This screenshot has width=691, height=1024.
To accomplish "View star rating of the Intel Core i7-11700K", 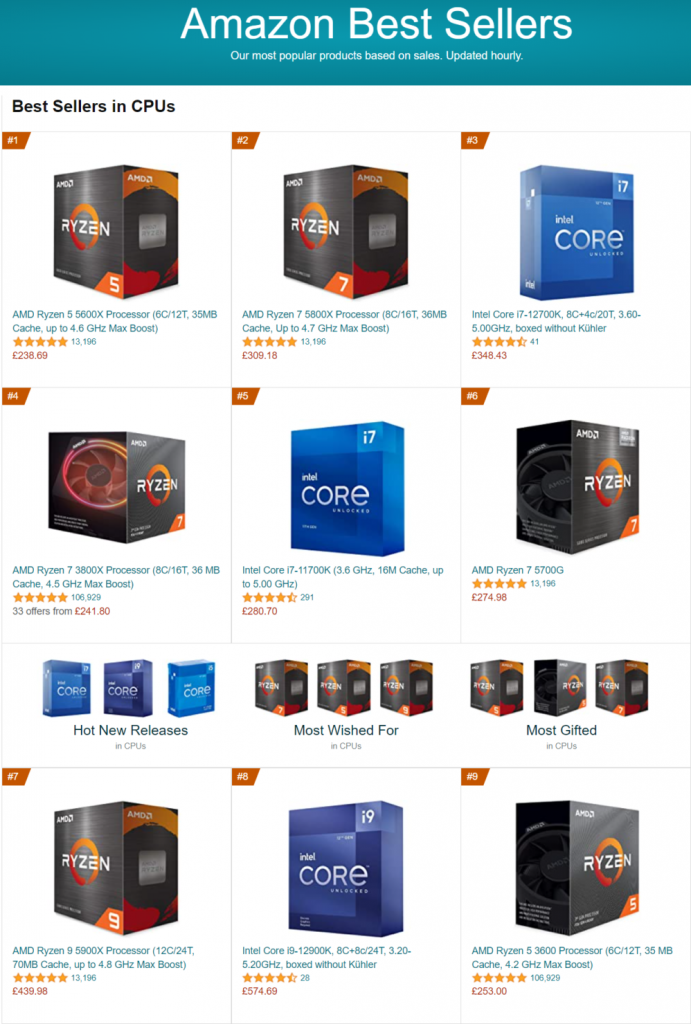I will pos(269,597).
